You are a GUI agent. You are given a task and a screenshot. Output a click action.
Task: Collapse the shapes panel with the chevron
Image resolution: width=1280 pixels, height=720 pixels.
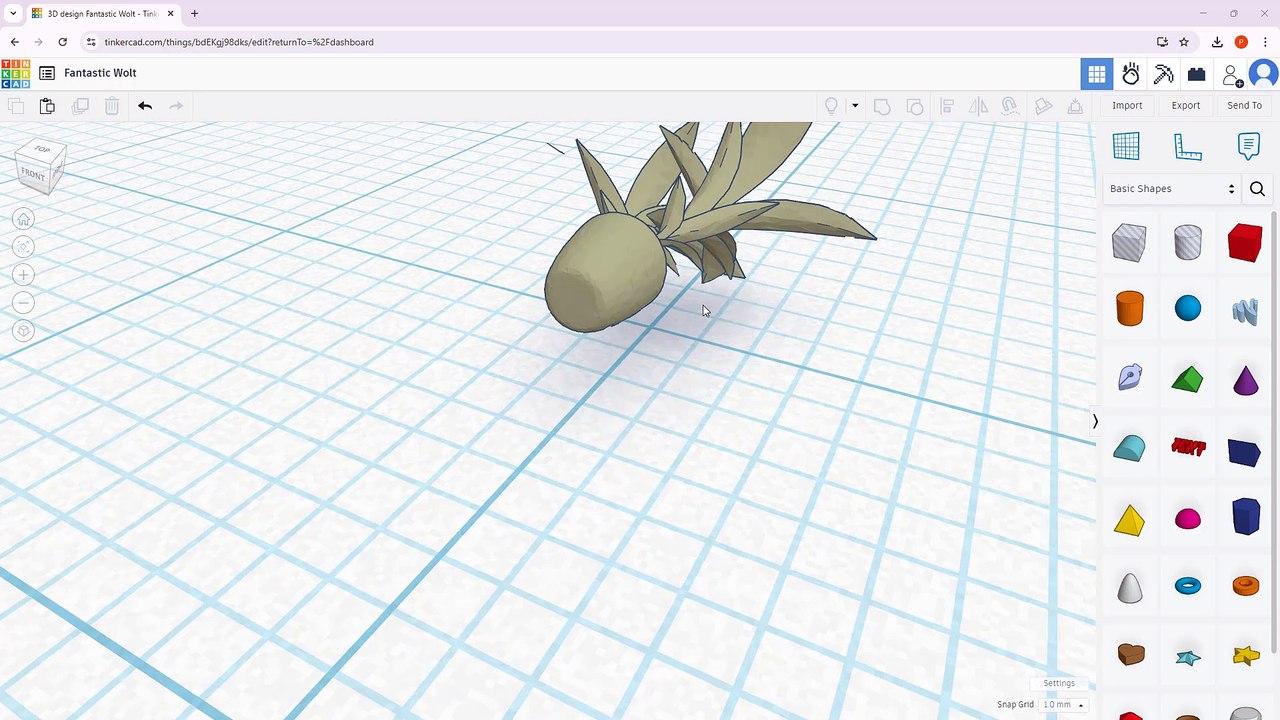[x=1095, y=421]
